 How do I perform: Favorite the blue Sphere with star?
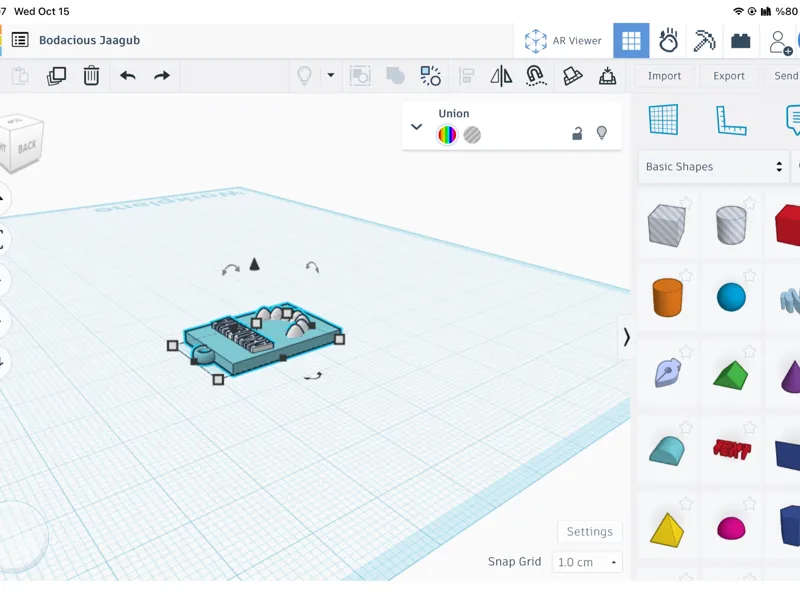coord(749,276)
